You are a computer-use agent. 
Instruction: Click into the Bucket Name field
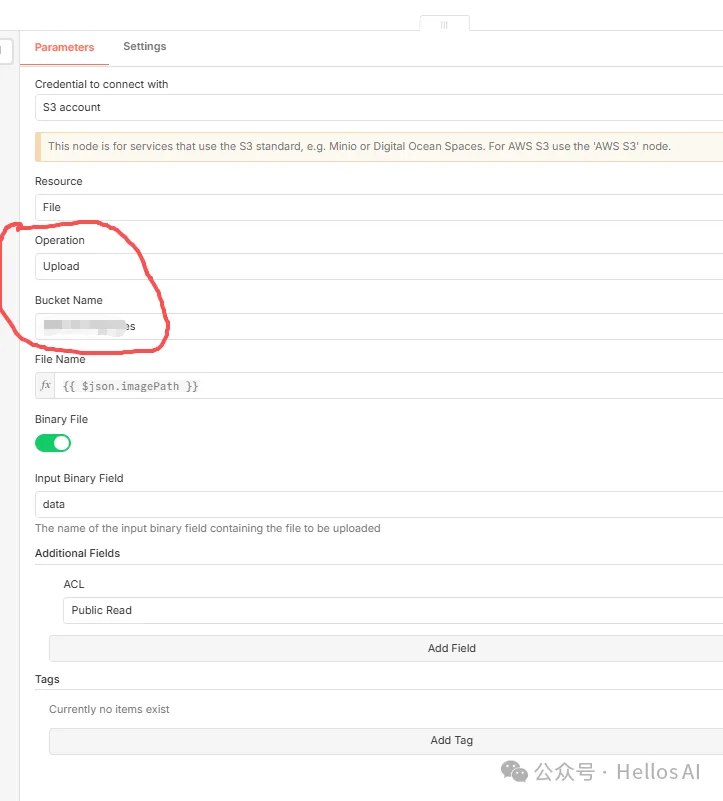[378, 327]
